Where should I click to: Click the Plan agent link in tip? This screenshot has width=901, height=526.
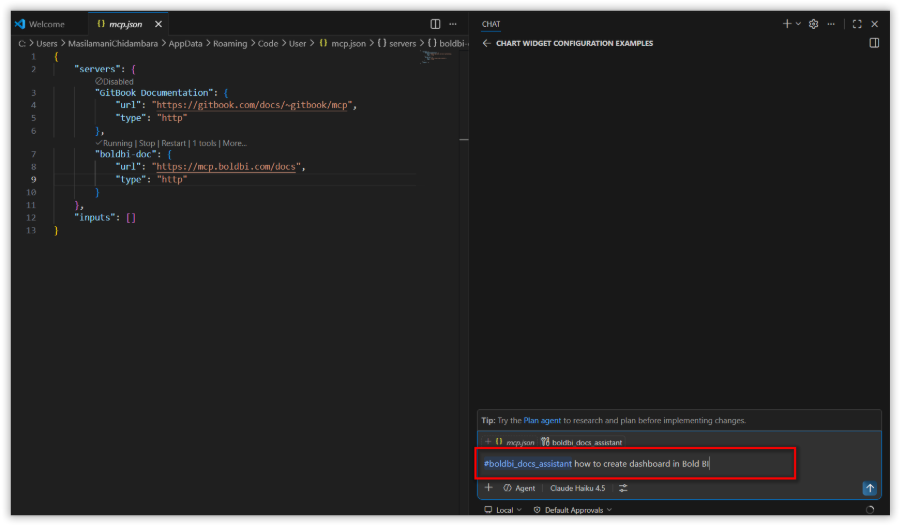[542, 421]
